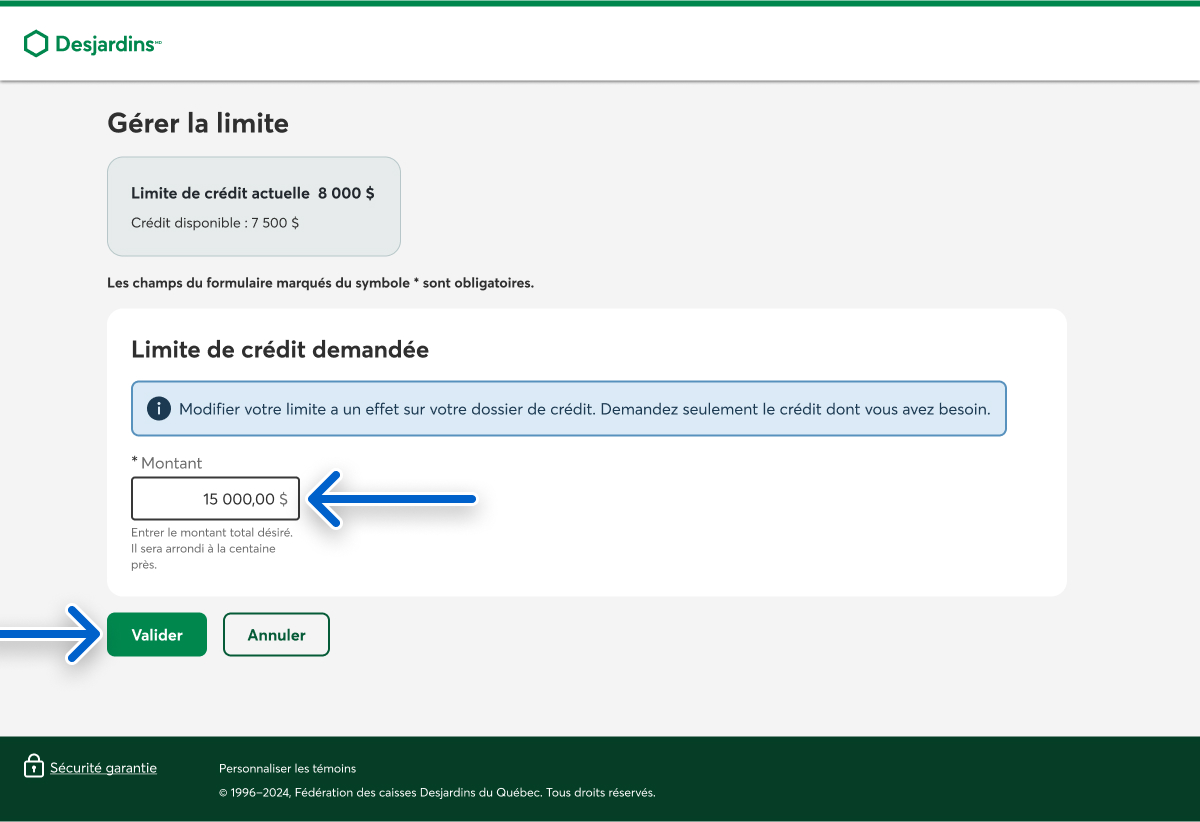Click the copyright notice in footer
This screenshot has height=822, width=1200.
click(436, 793)
